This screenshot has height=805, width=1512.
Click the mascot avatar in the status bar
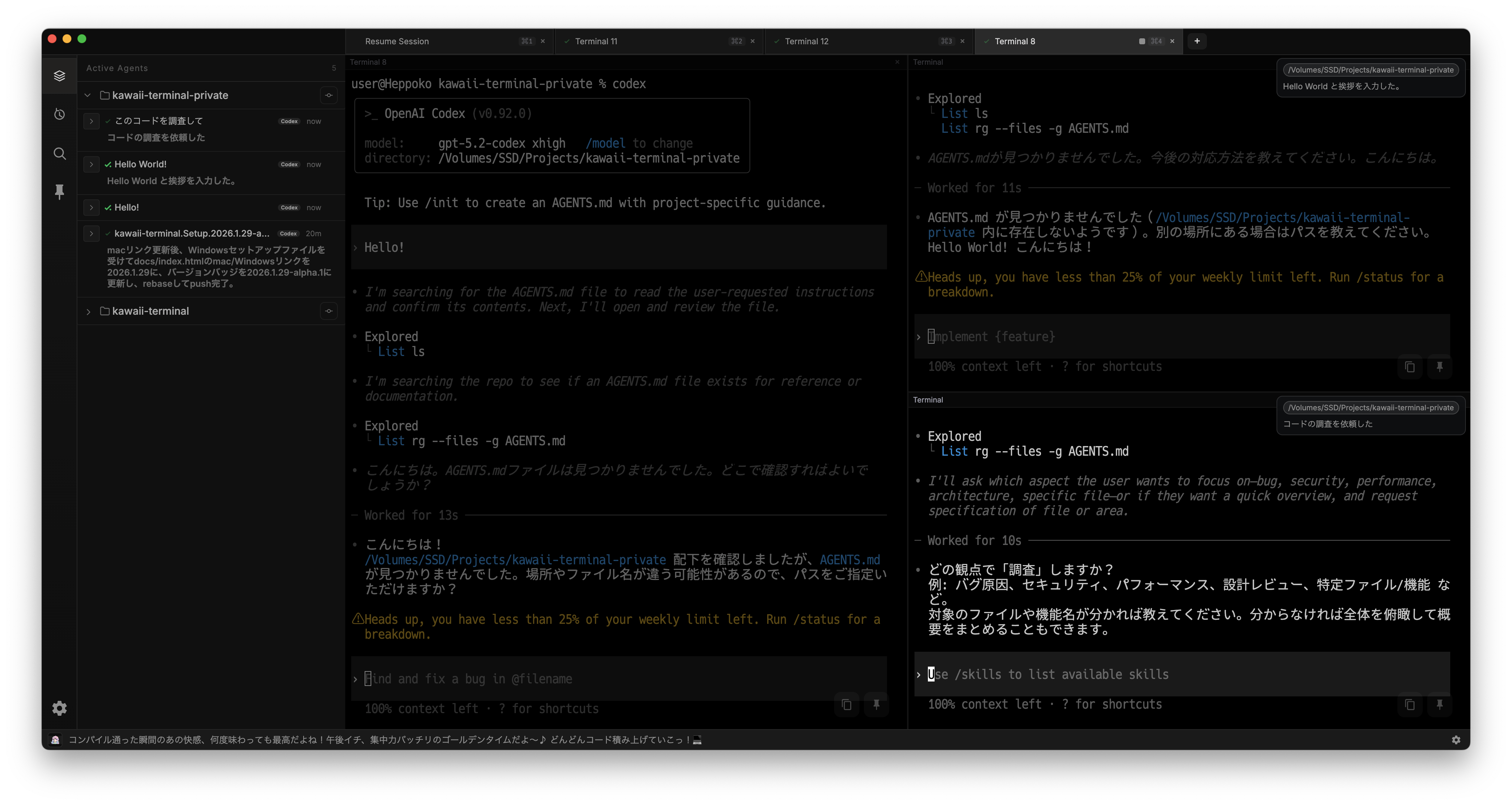pyautogui.click(x=55, y=739)
